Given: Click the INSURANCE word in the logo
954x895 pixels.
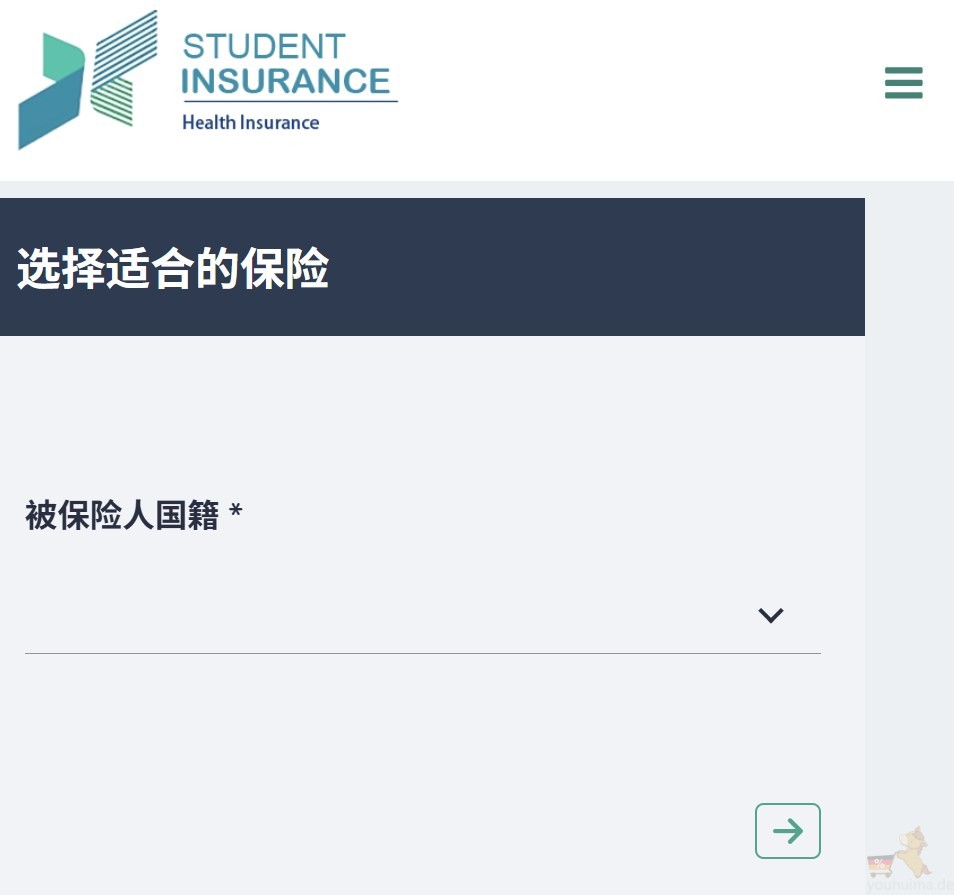Looking at the screenshot, I should point(286,81).
